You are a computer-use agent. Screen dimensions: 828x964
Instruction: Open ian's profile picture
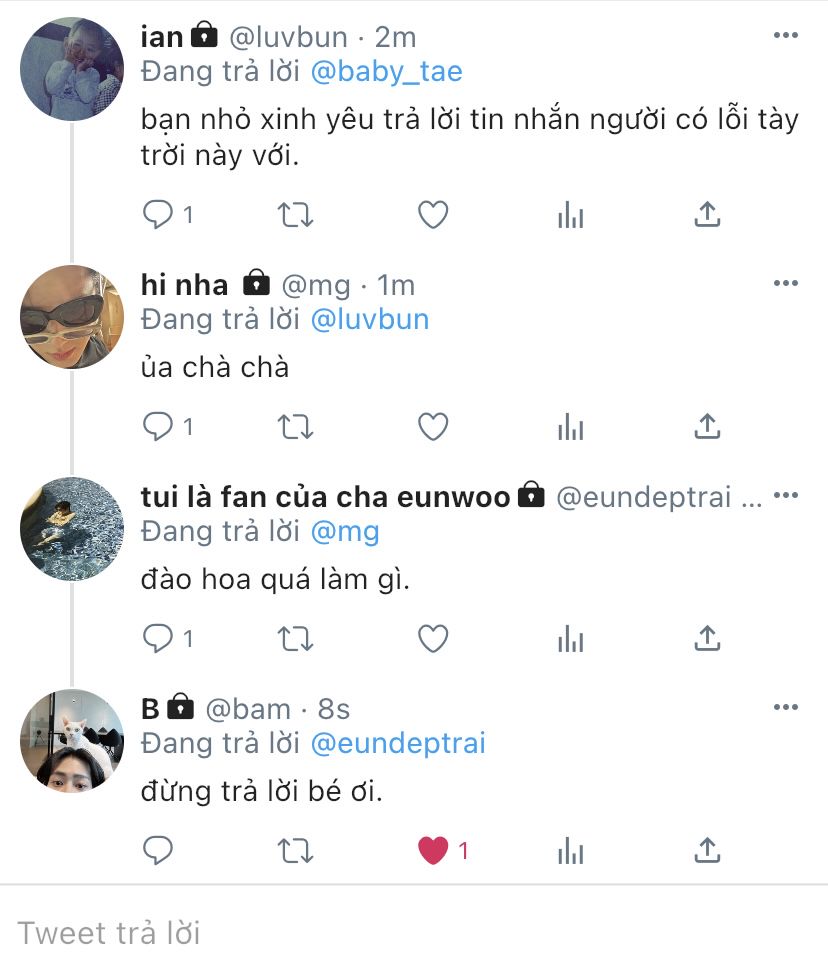pos(72,69)
